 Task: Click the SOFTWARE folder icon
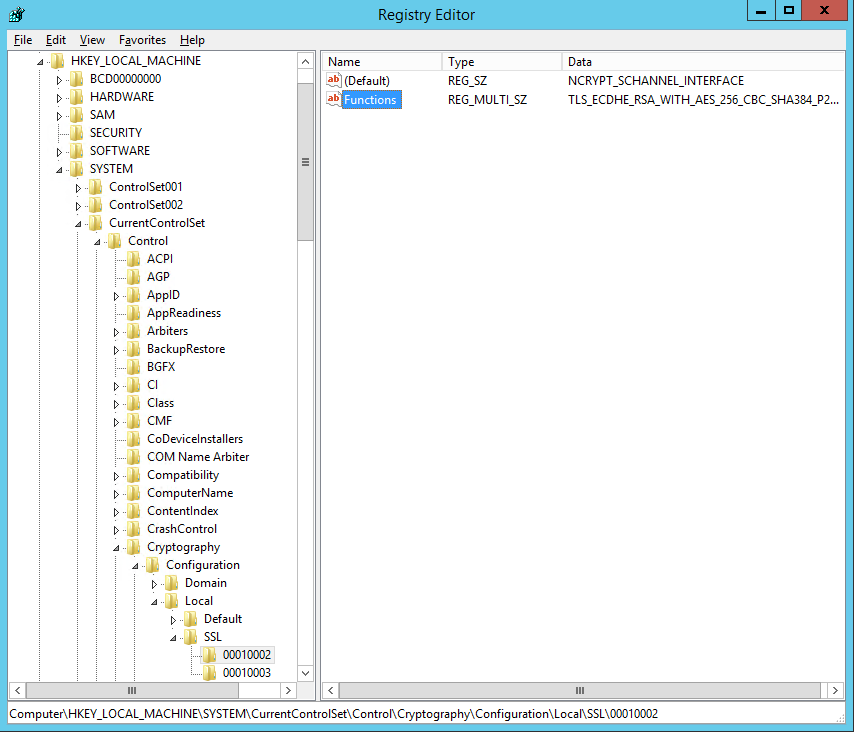[77, 150]
